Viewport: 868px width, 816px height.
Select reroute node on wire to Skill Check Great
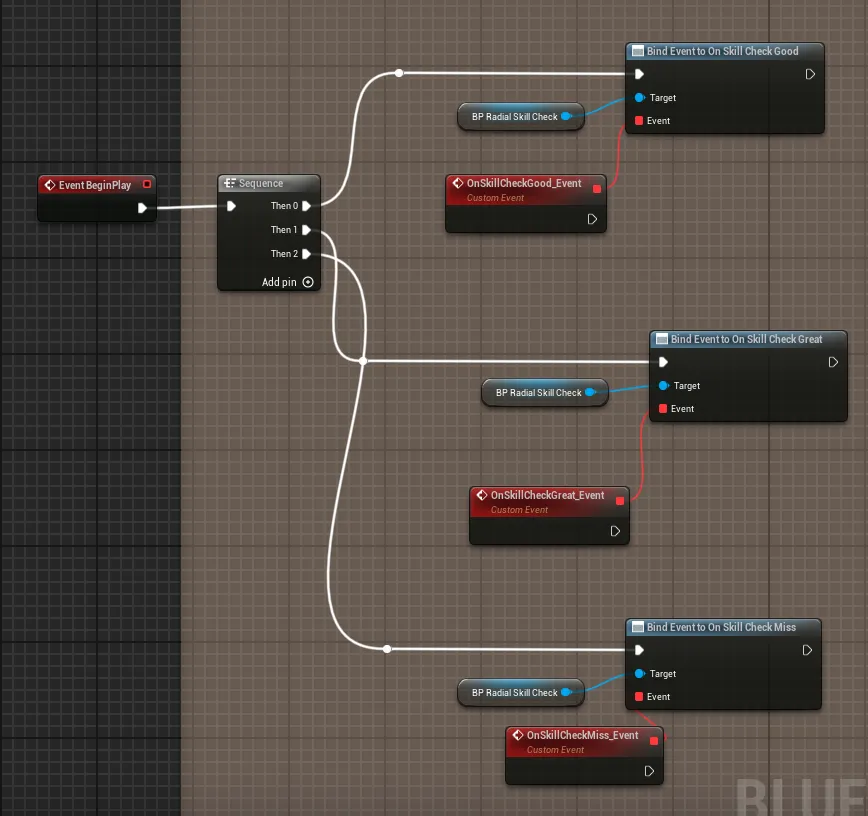click(x=363, y=361)
